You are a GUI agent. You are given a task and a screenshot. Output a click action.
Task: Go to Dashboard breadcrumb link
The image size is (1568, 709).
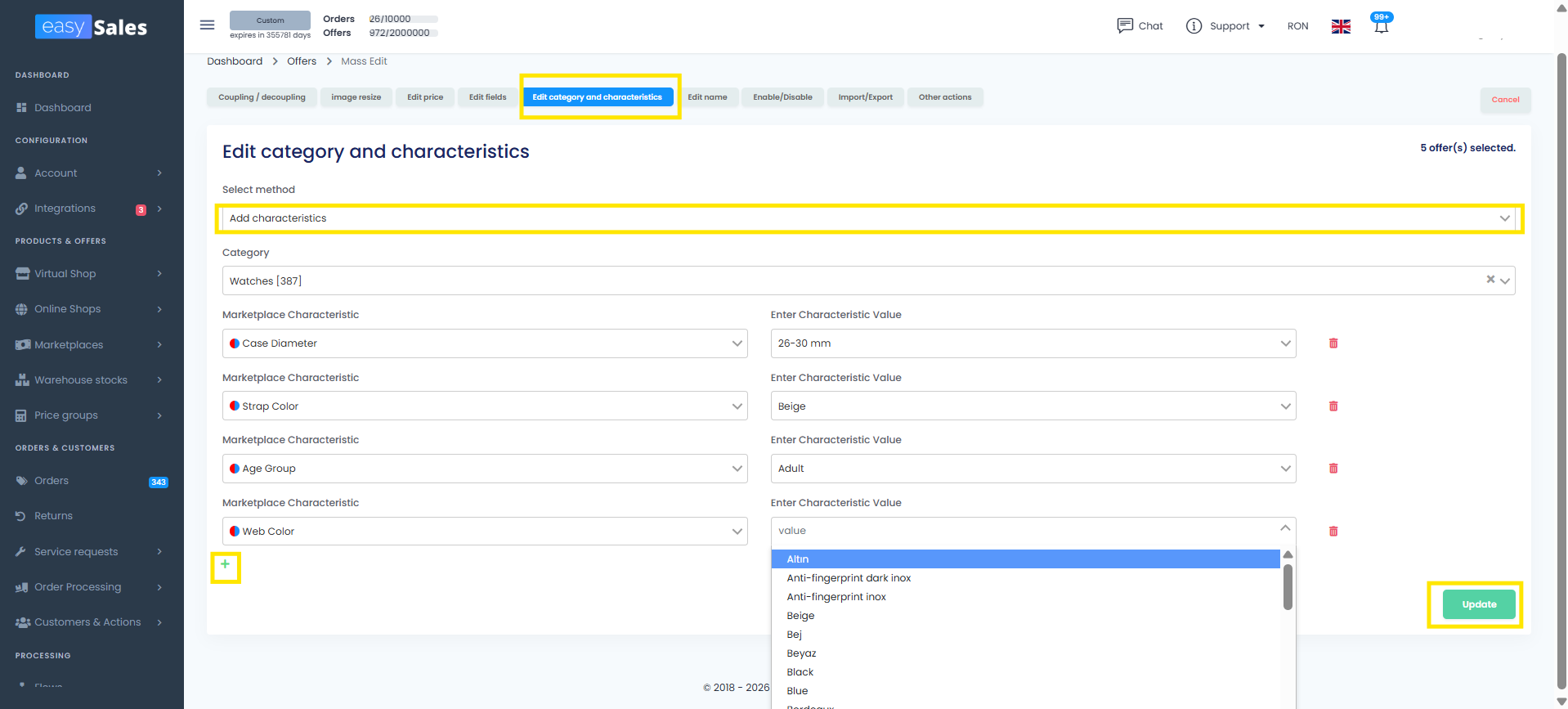[x=235, y=61]
